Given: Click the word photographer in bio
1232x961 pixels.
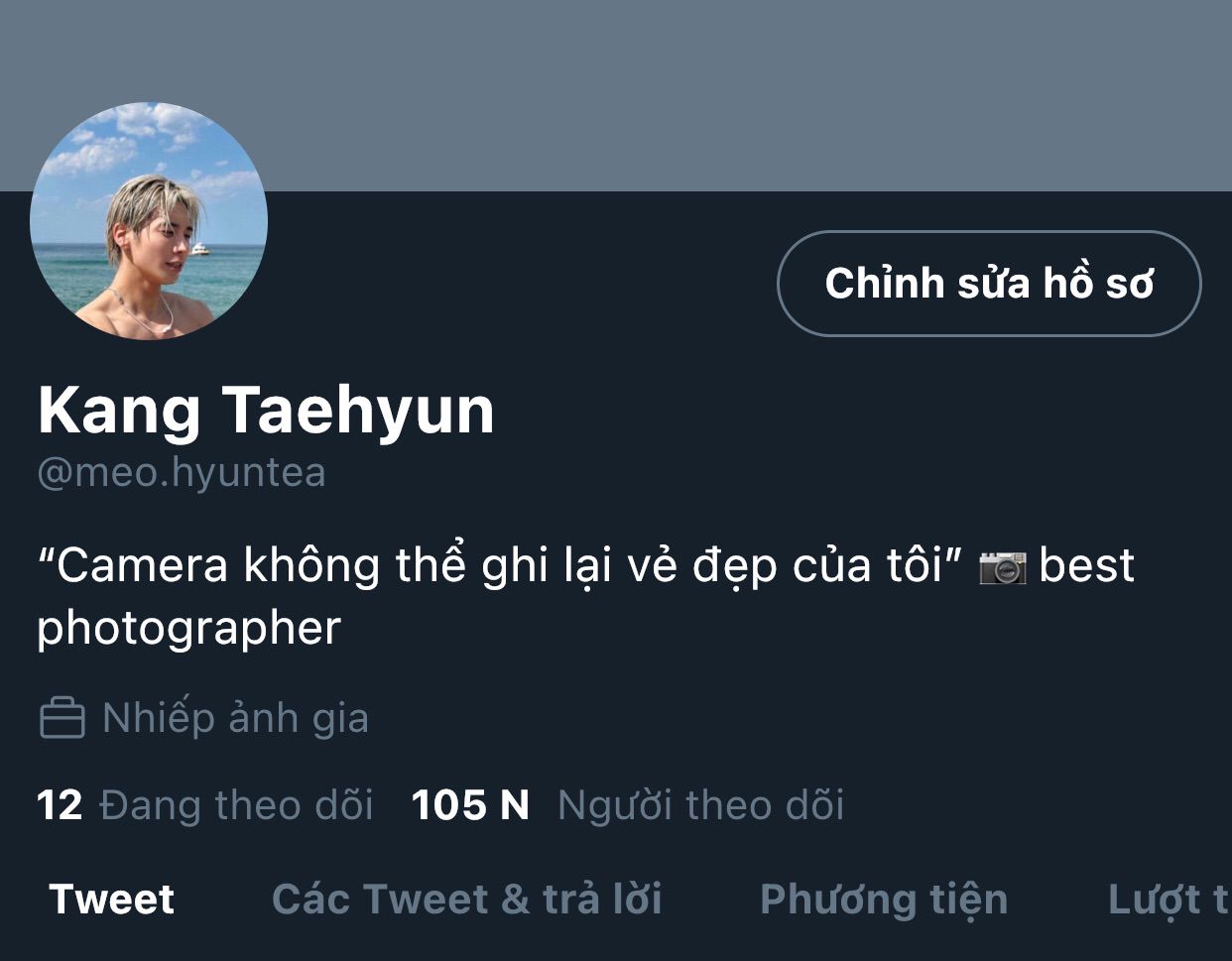Looking at the screenshot, I should pos(188,630).
